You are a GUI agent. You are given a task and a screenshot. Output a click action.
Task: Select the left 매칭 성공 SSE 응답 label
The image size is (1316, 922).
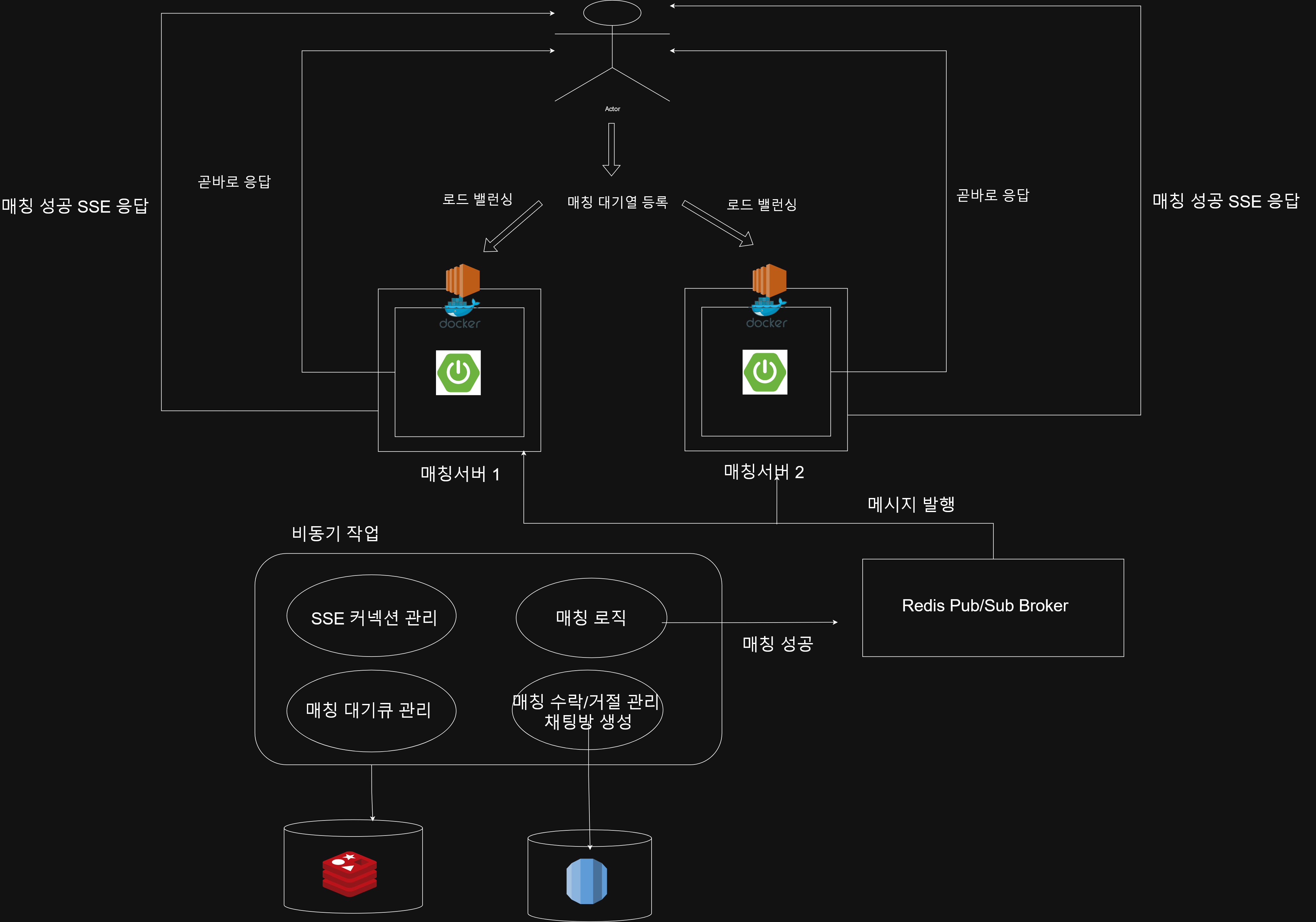click(x=75, y=206)
